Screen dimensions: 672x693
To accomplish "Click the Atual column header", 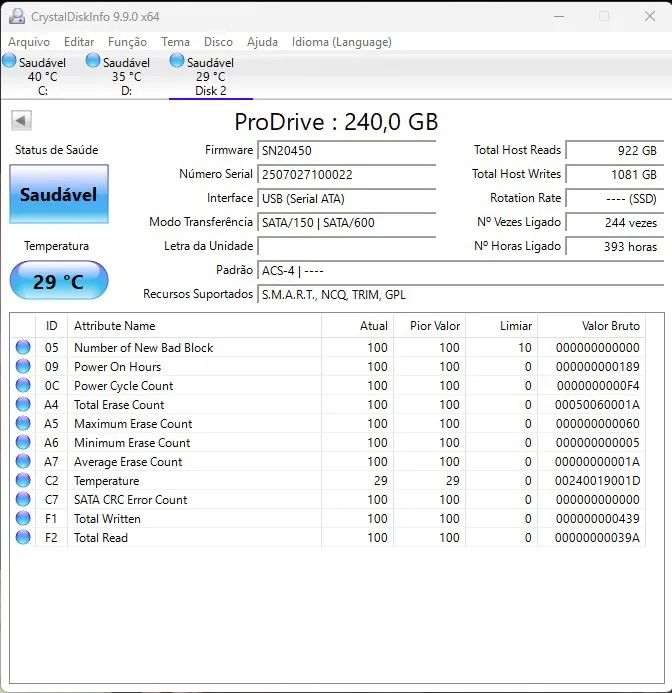I will pos(358,326).
